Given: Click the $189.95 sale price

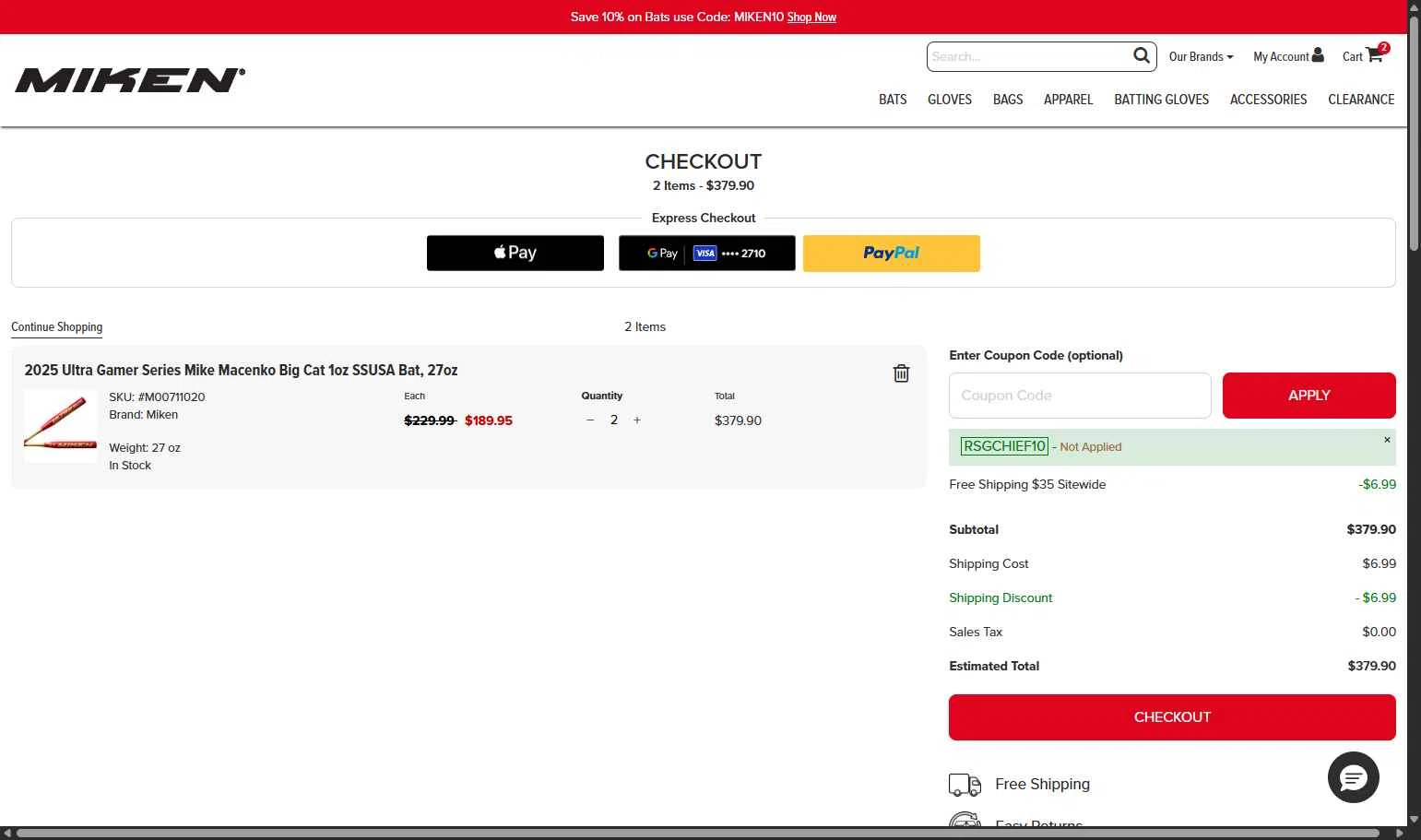Looking at the screenshot, I should 489,420.
